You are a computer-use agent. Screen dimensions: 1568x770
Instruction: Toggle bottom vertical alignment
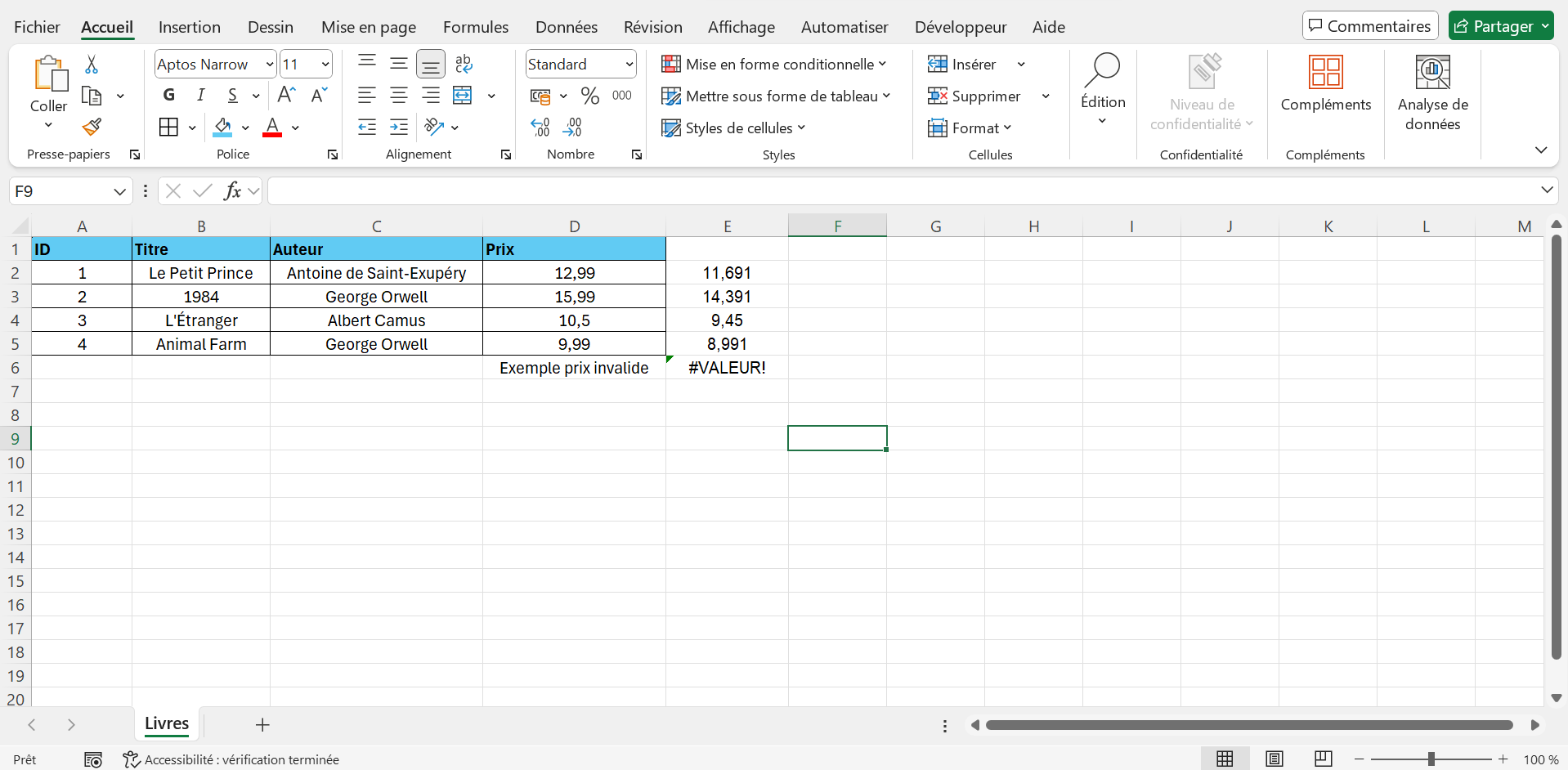[431, 64]
